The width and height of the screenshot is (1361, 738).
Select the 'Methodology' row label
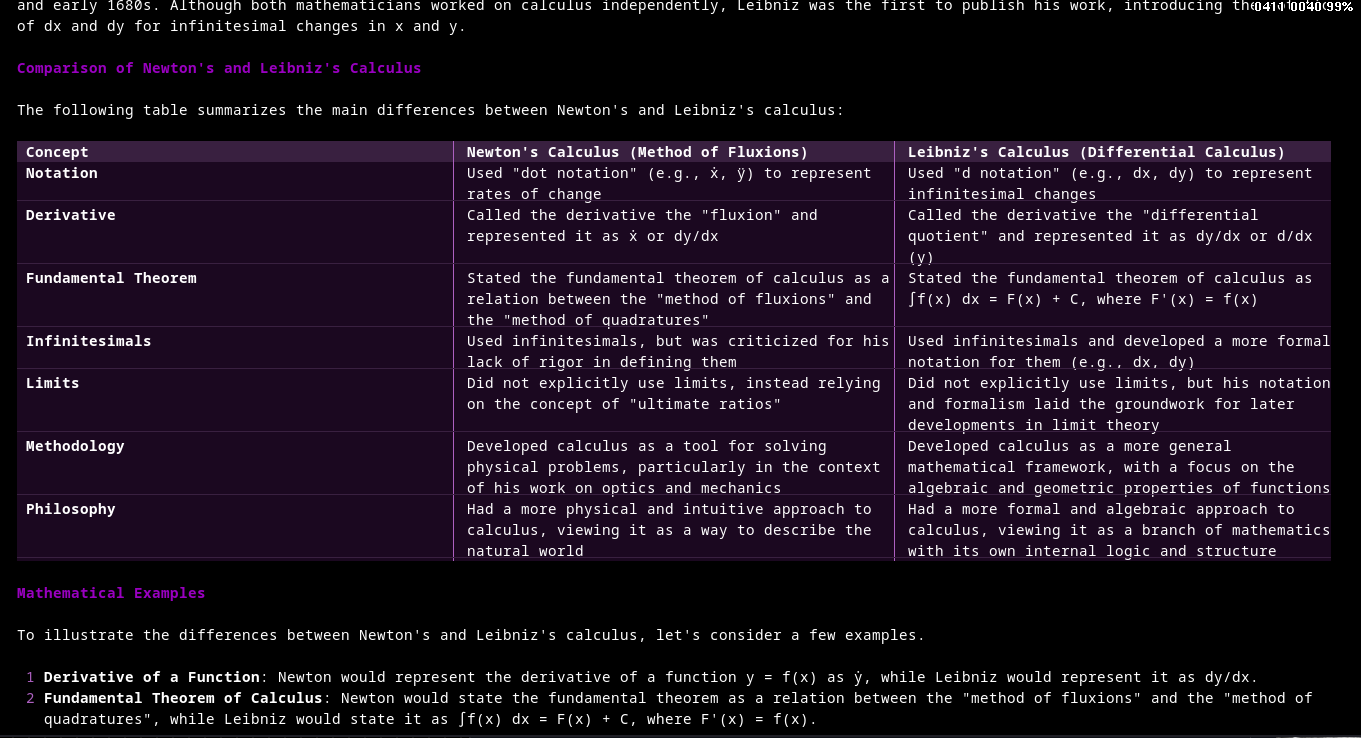75,446
